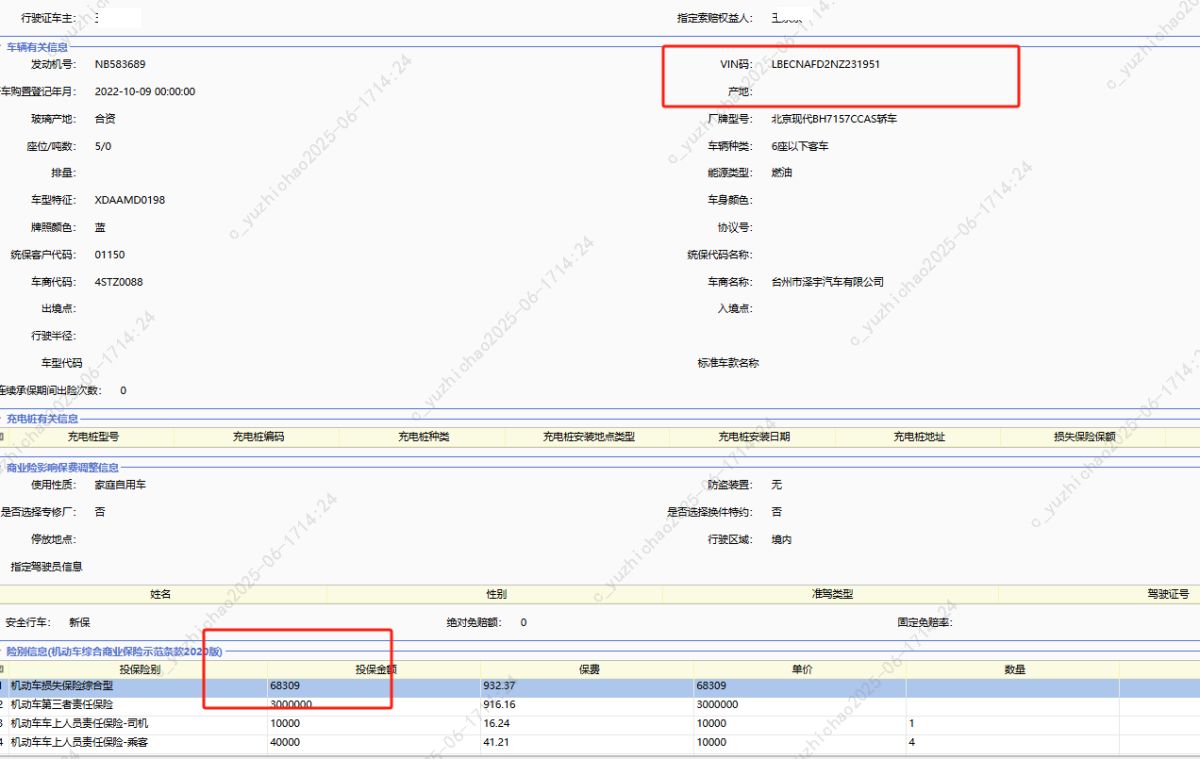Click the 准驾类型 column header
Screen dimensions: 1200x759
(832, 594)
